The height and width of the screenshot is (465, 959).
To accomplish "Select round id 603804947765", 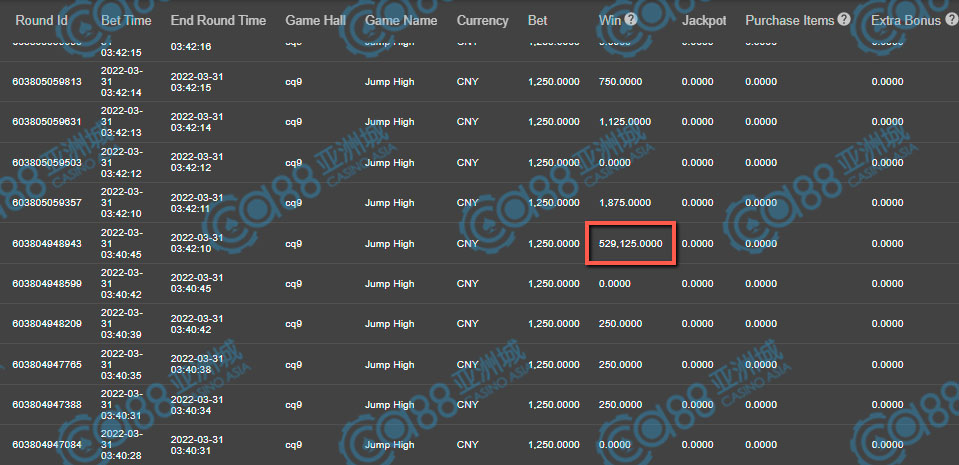I will [x=47, y=365].
